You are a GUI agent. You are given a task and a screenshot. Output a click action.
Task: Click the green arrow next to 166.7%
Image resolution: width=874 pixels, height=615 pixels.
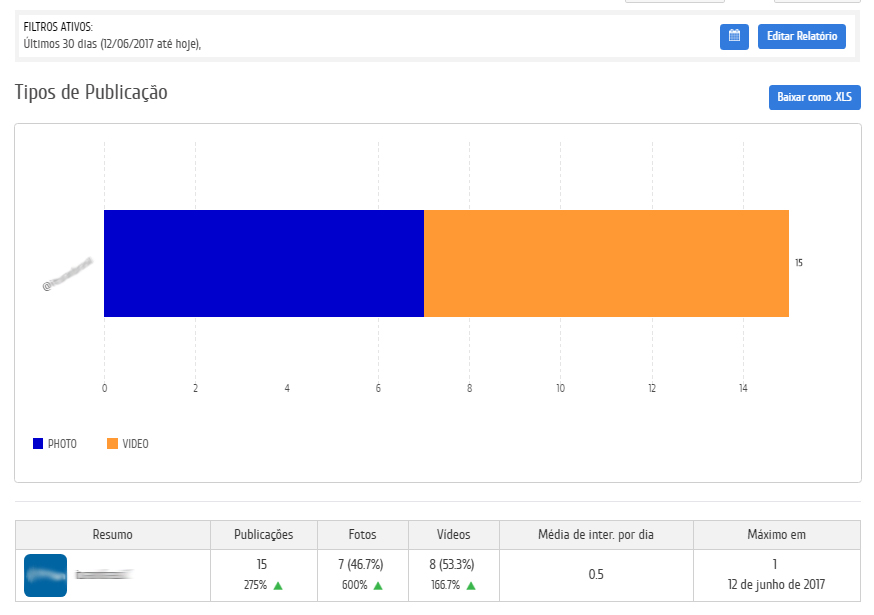tap(470, 586)
